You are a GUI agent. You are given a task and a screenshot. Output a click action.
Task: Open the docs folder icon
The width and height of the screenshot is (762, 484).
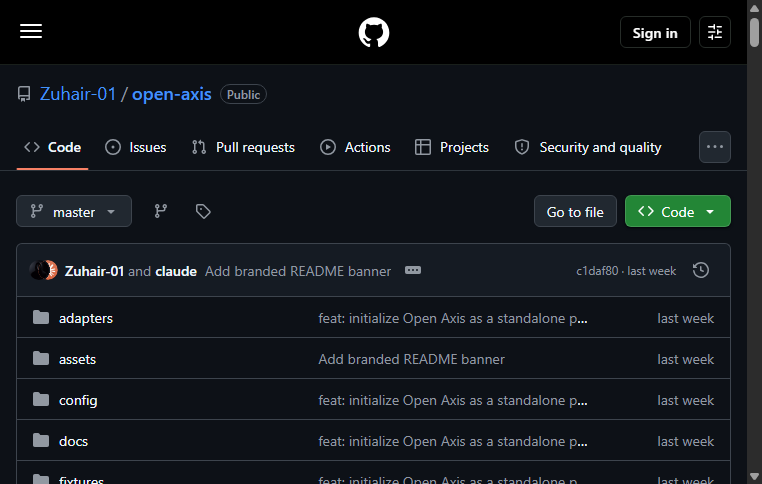coord(41,441)
